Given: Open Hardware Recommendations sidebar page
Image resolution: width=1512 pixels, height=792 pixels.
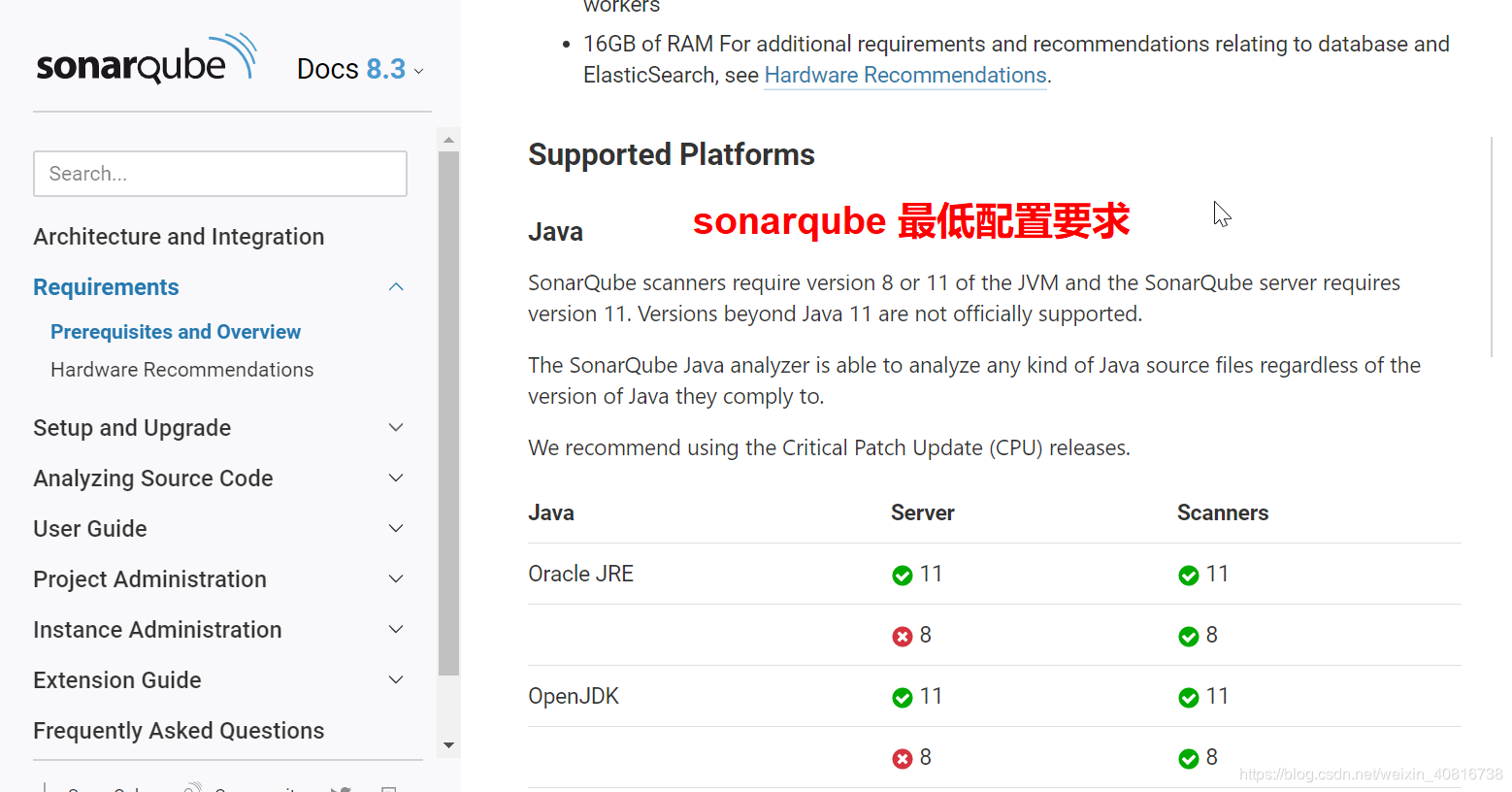Looking at the screenshot, I should (181, 370).
